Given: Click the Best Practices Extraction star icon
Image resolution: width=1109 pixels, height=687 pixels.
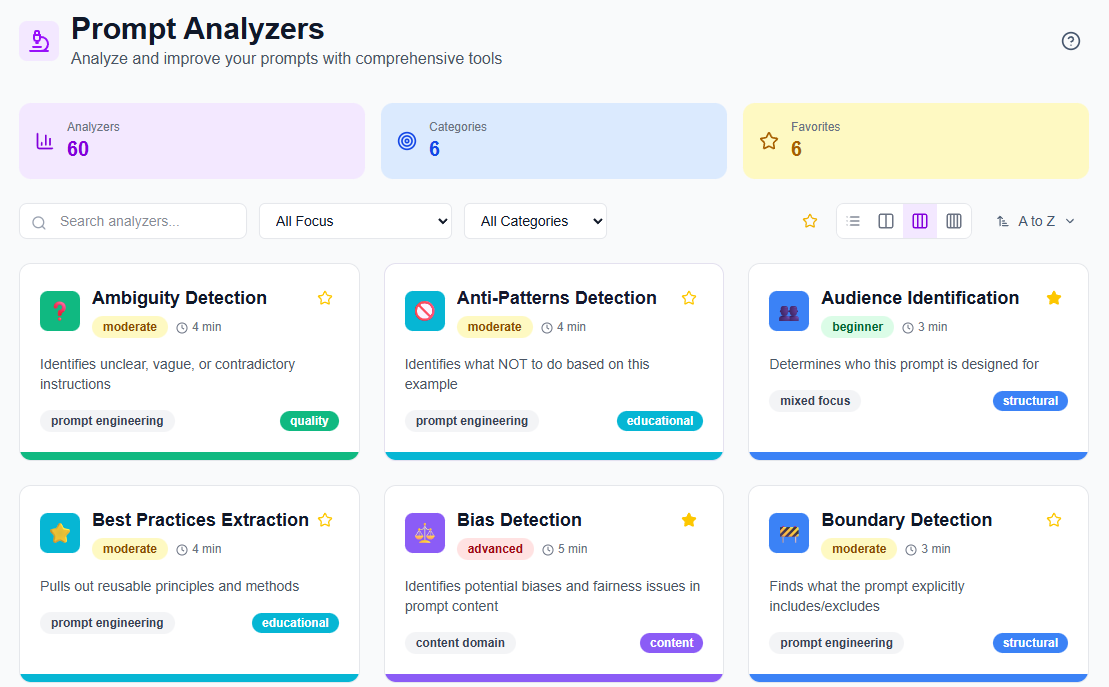Looking at the screenshot, I should click(59, 533).
